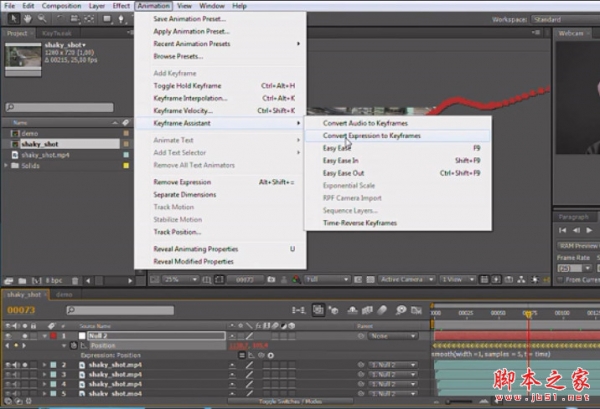Image resolution: width=600 pixels, height=409 pixels.
Task: Choose Save Animation Preset from the menu
Action: pyautogui.click(x=189, y=19)
